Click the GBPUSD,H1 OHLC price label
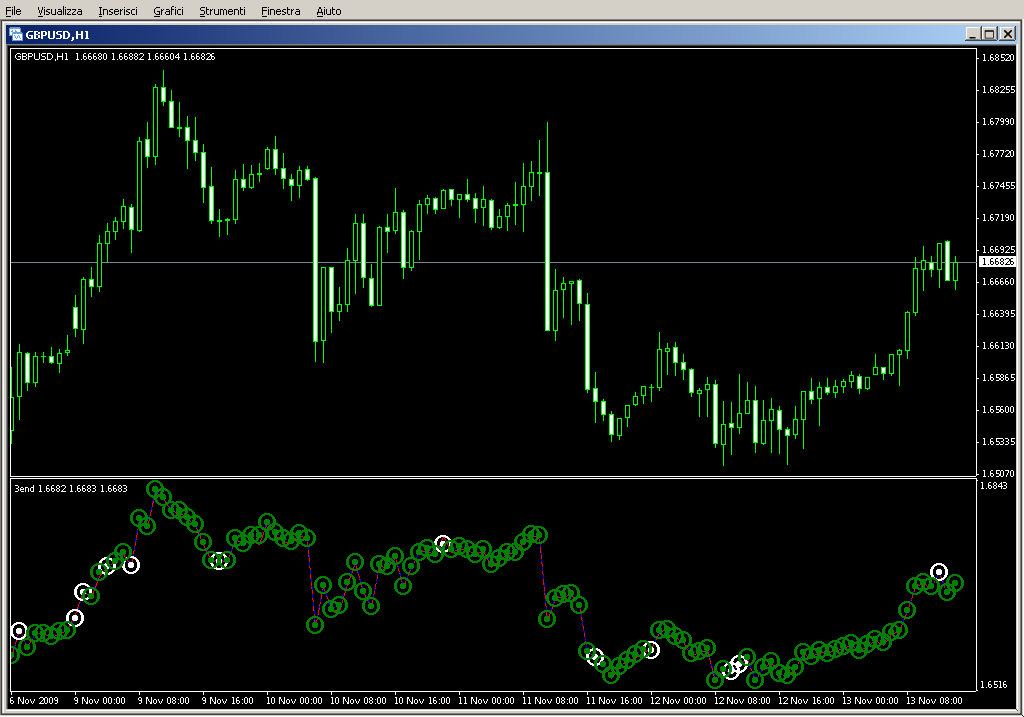 click(115, 57)
